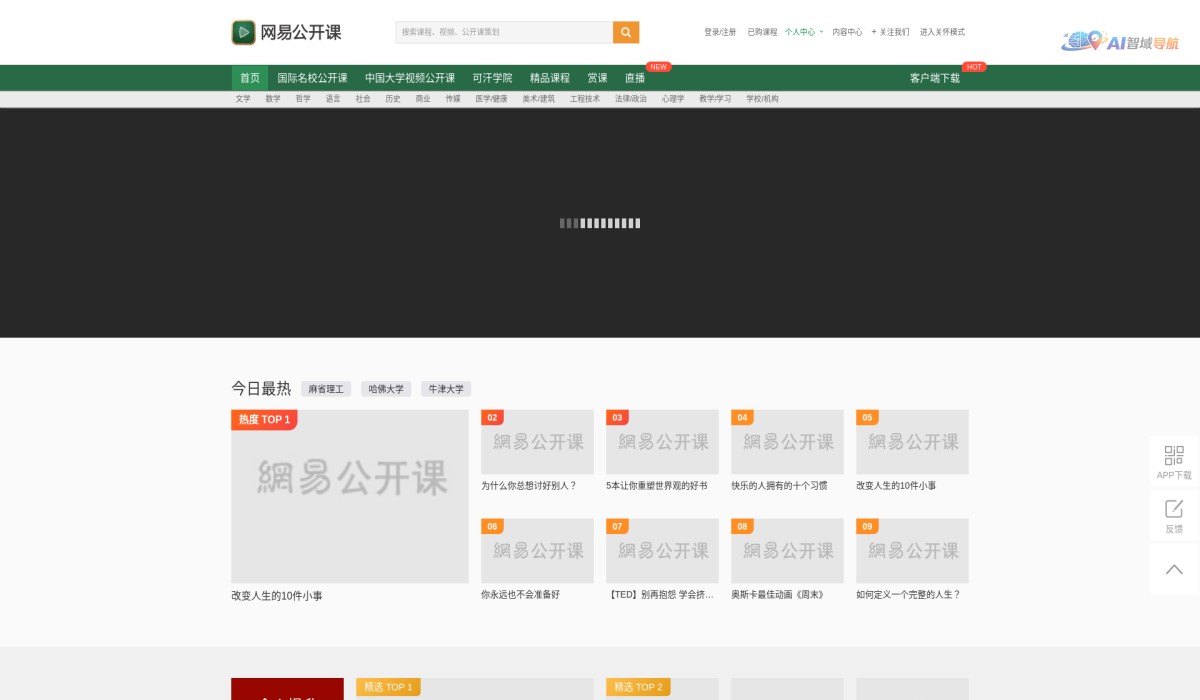Viewport: 1200px width, 700px height.
Task: Select the 哈佛大学 filter tag
Action: (x=386, y=389)
